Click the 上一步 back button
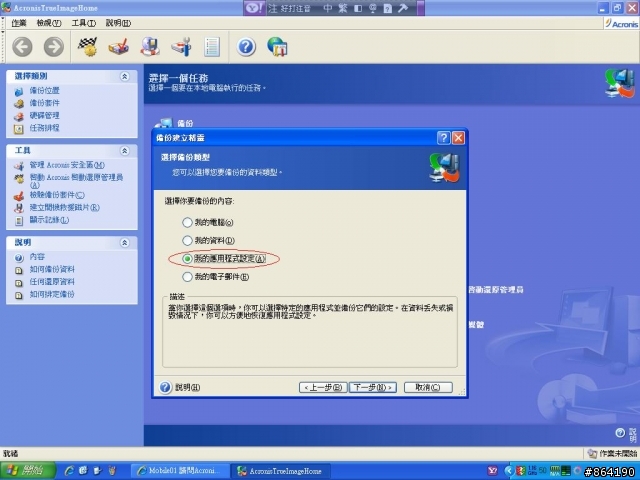640x480 pixels. coord(323,387)
